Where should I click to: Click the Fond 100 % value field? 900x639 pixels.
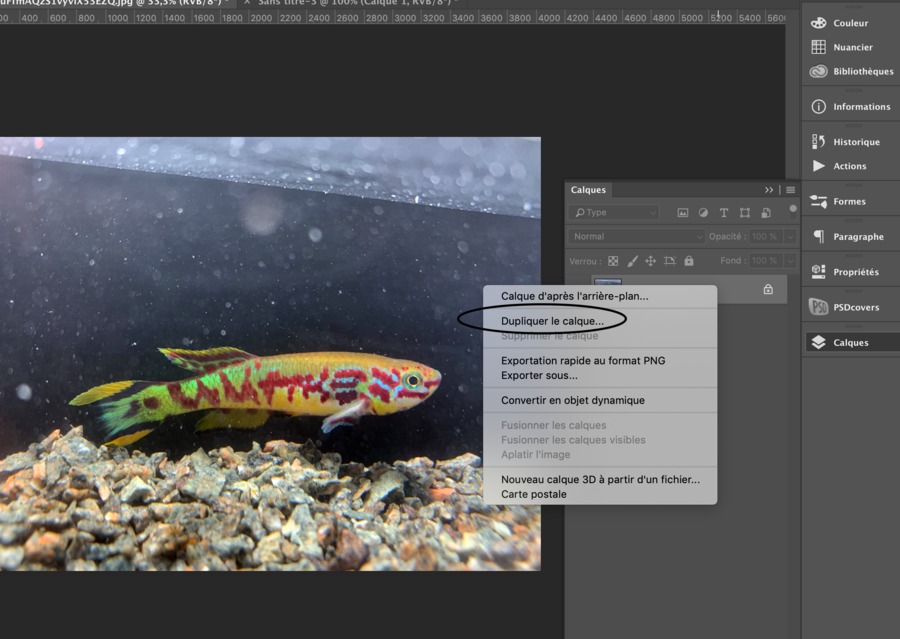[x=767, y=261]
